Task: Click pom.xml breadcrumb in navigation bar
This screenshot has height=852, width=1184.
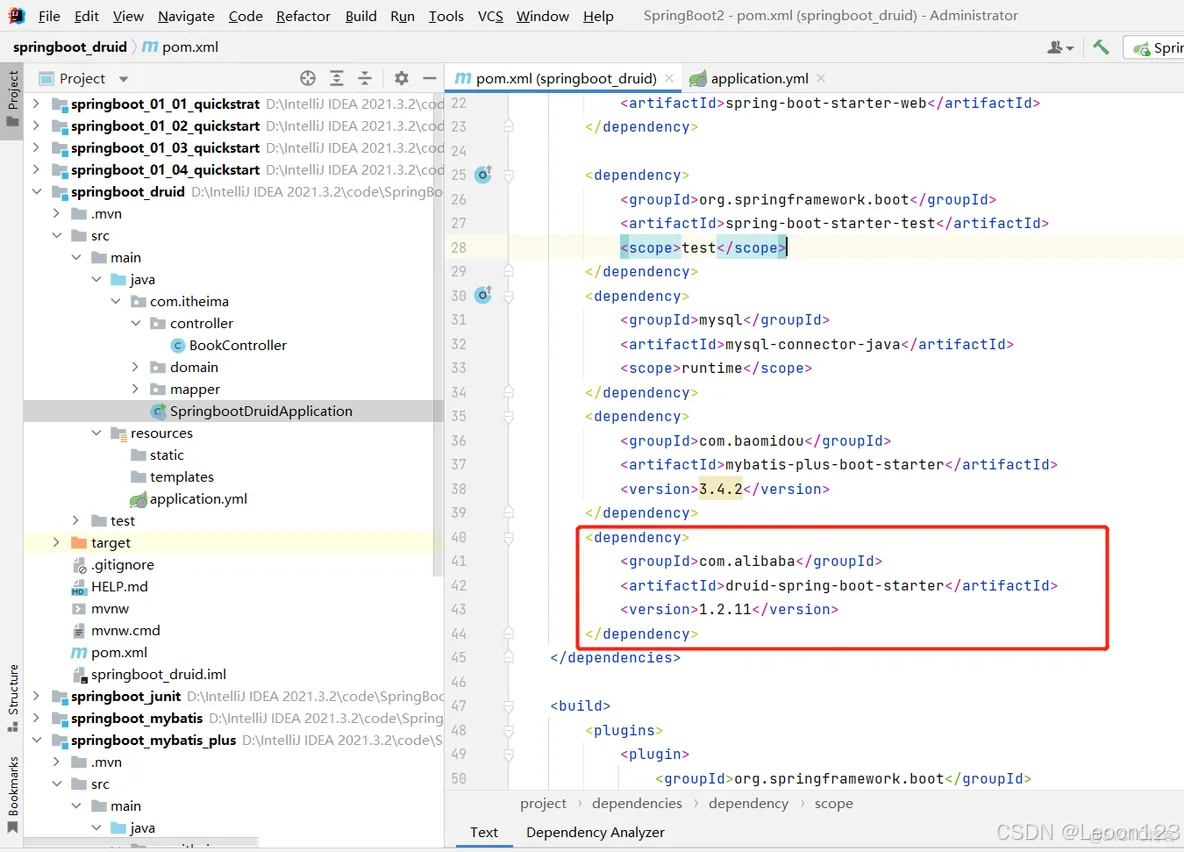Action: [181, 47]
